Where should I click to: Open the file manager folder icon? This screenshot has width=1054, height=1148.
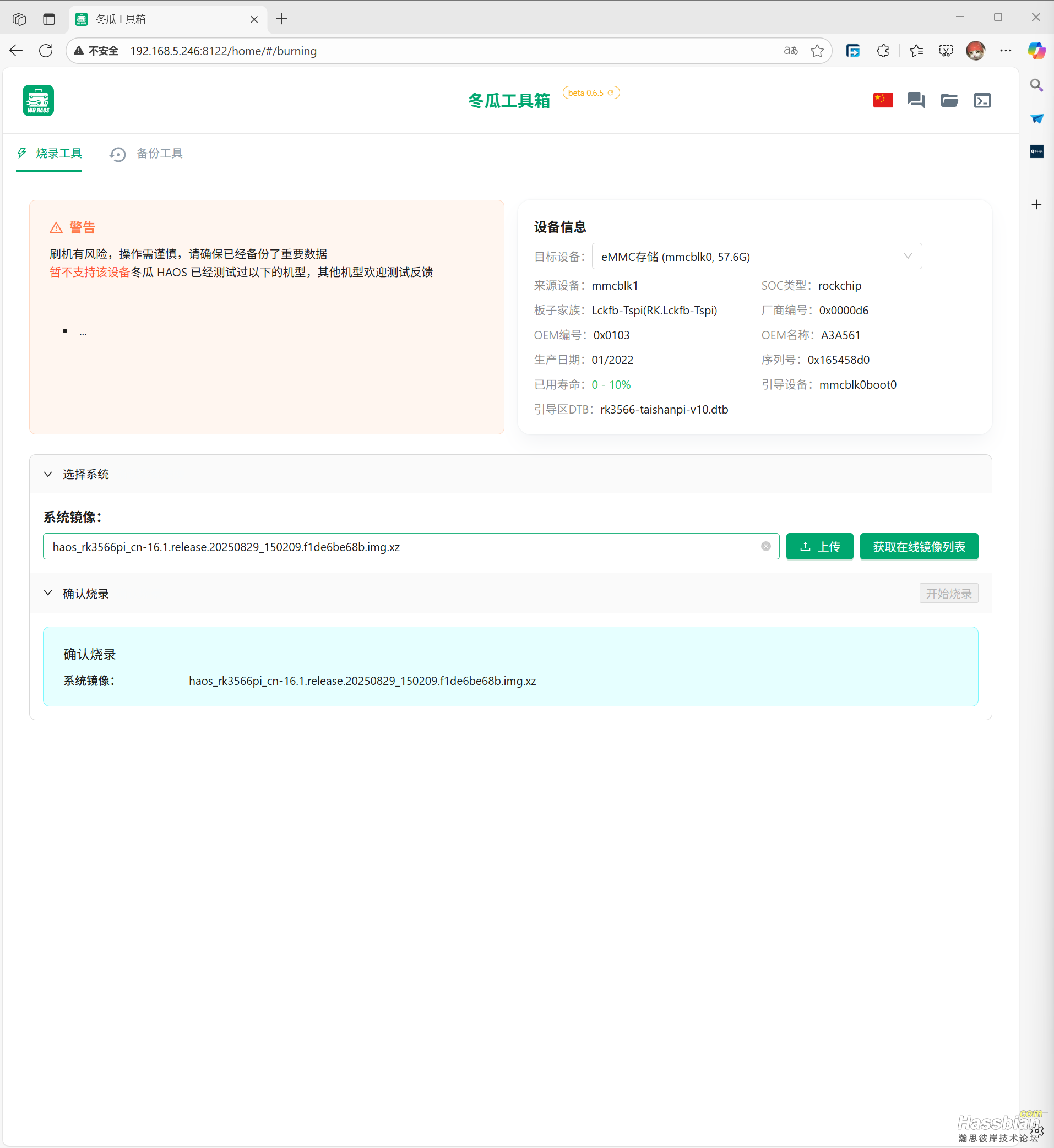948,100
